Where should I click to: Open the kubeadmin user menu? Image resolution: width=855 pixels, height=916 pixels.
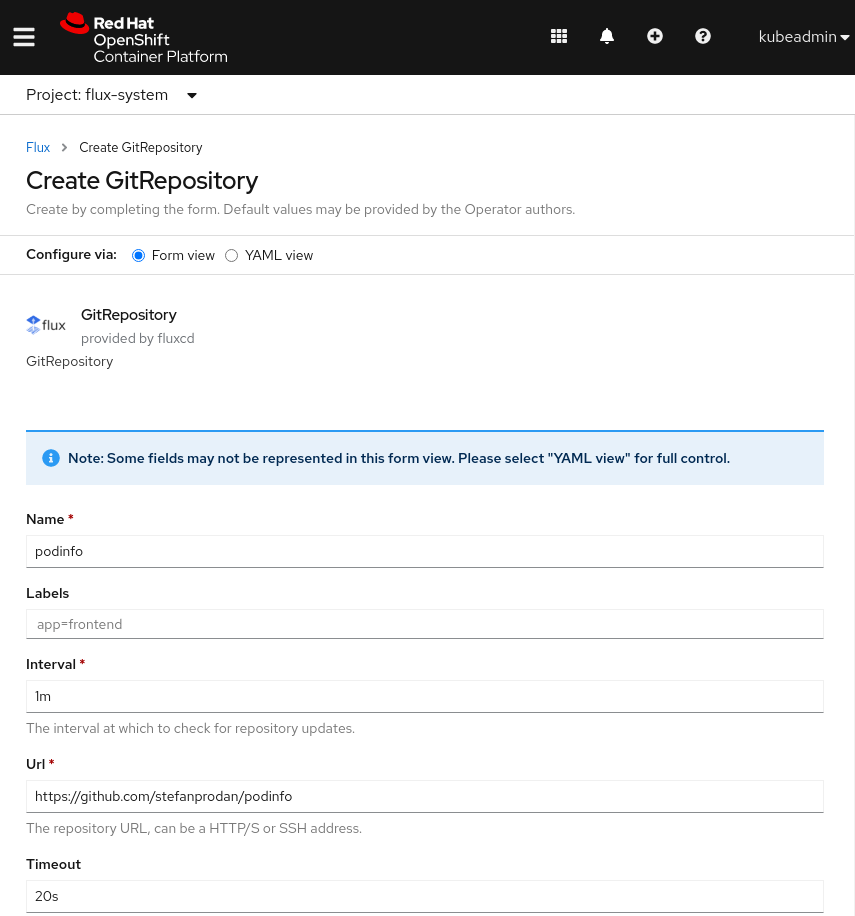pyautogui.click(x=803, y=37)
